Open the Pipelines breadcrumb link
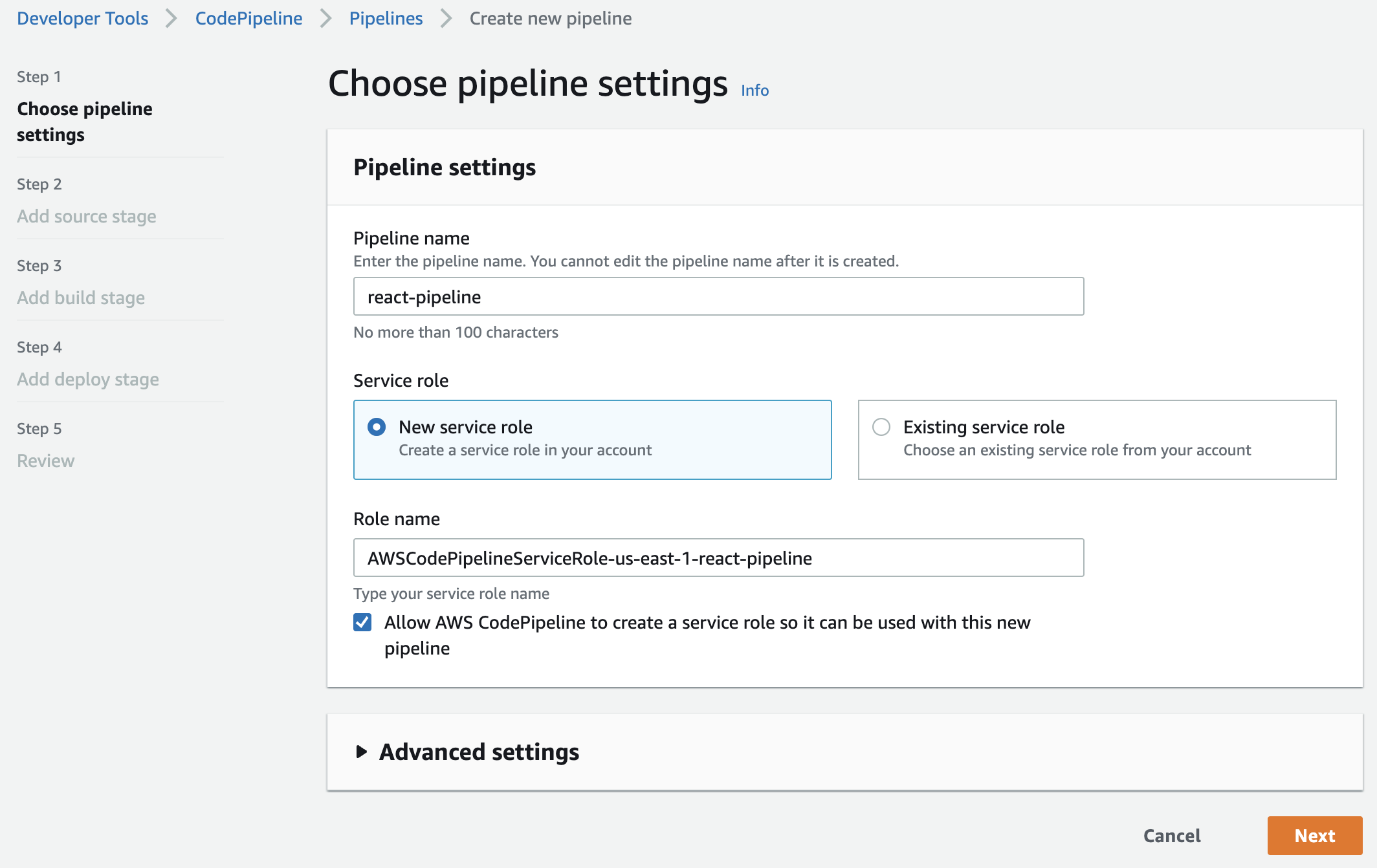 point(386,18)
